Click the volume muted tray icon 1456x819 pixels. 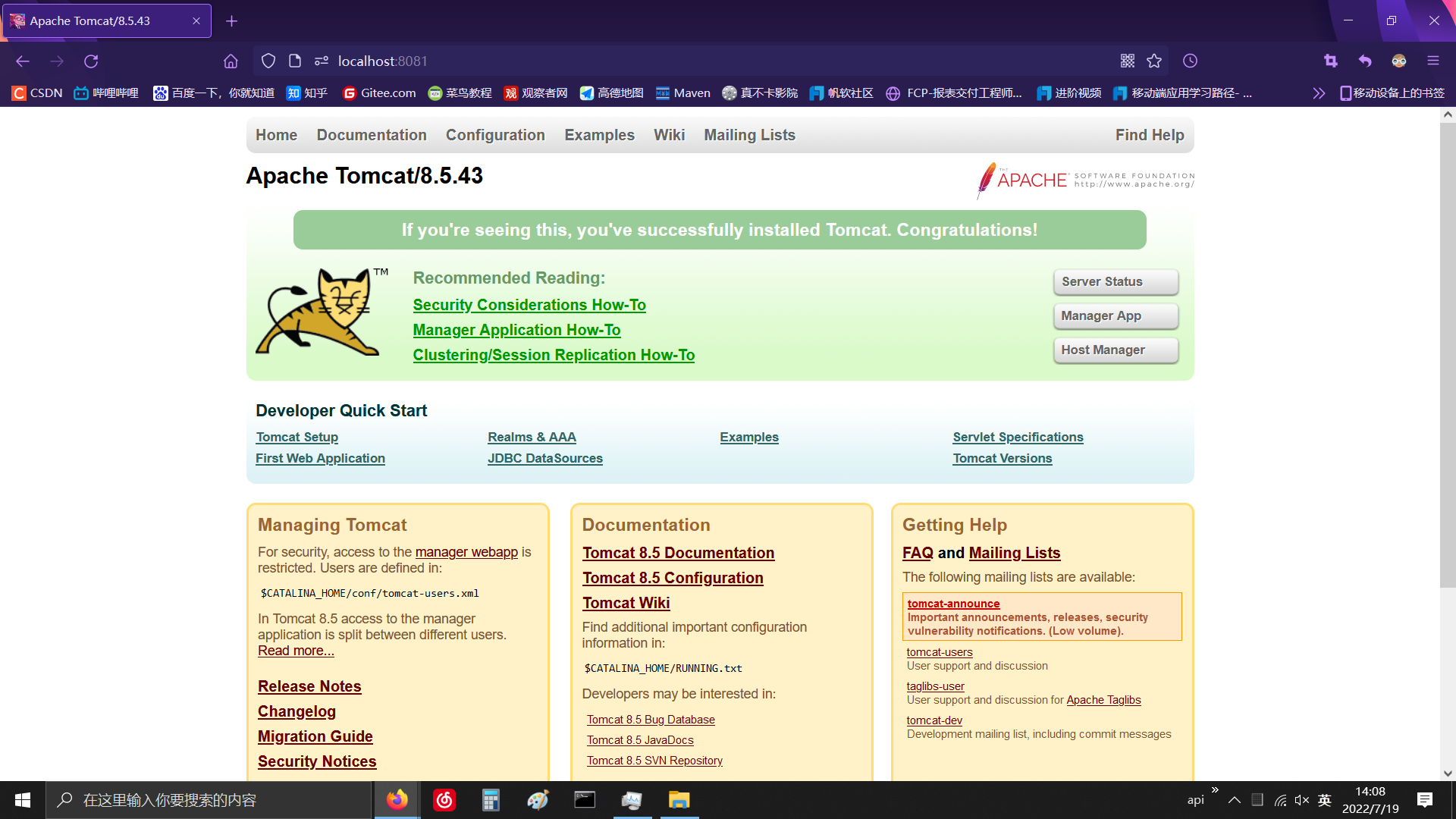click(1302, 800)
